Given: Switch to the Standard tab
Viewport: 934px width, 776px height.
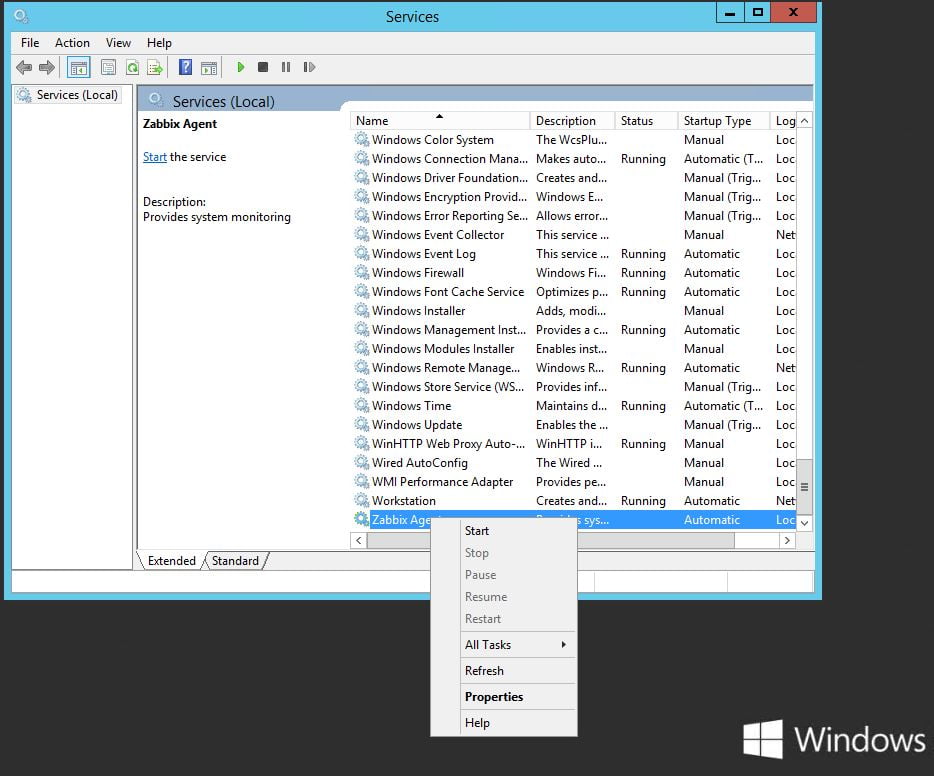Looking at the screenshot, I should 235,560.
